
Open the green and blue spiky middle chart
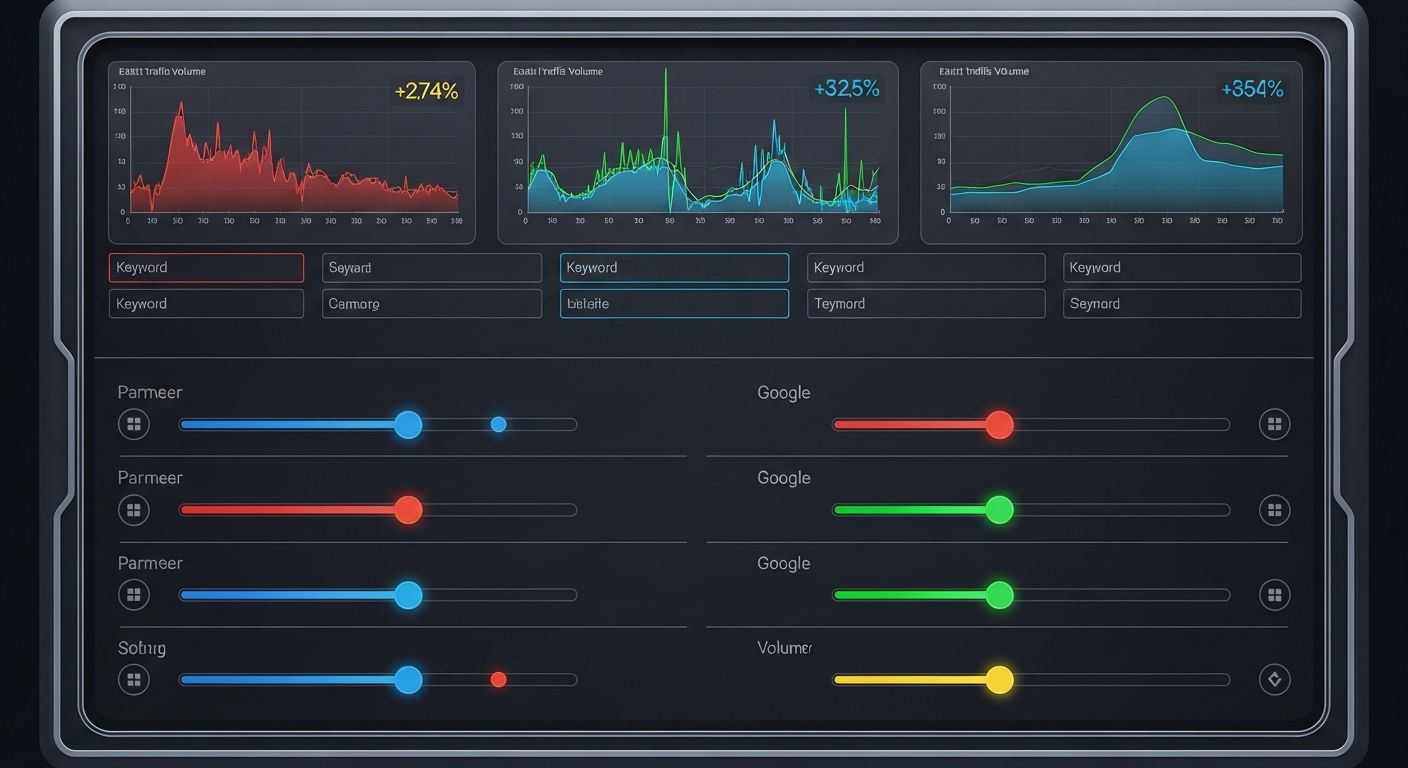(x=698, y=153)
